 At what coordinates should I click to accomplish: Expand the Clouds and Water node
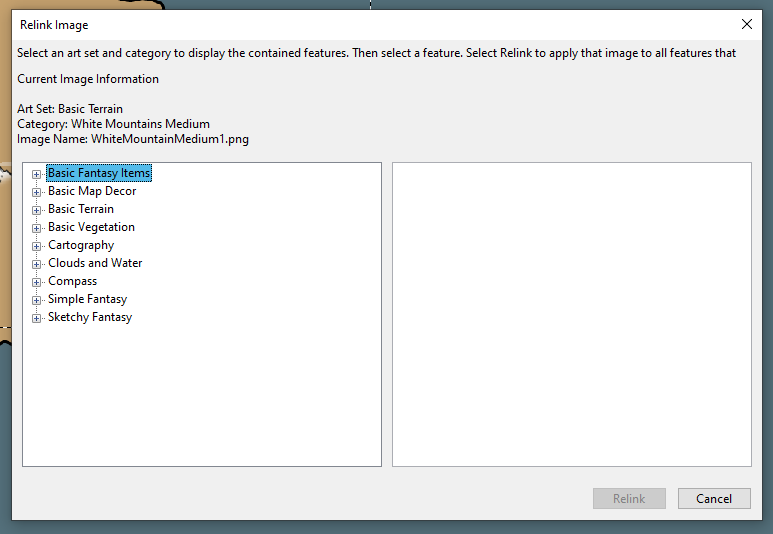(x=37, y=264)
